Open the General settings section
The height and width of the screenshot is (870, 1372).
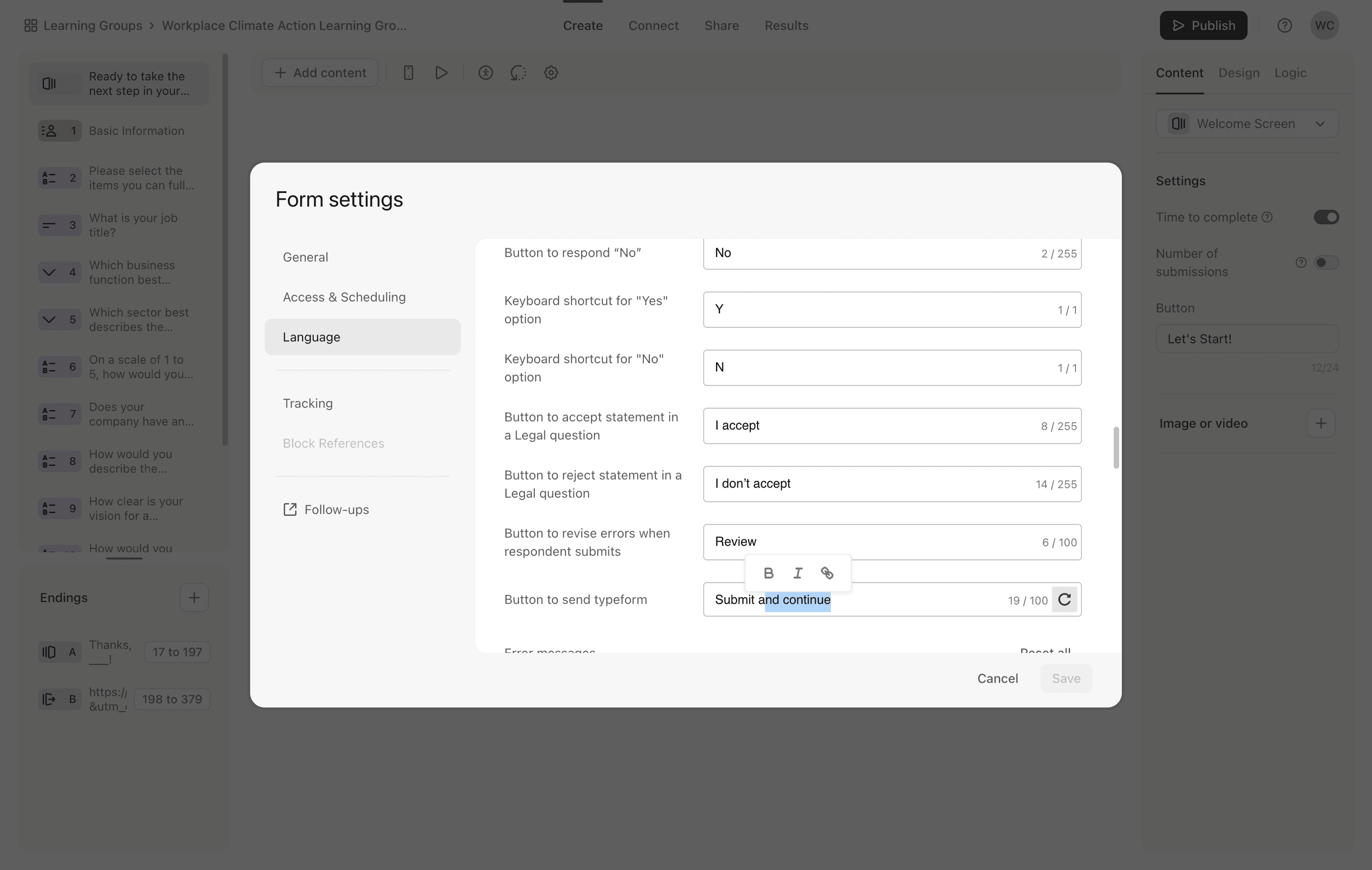tap(362, 257)
